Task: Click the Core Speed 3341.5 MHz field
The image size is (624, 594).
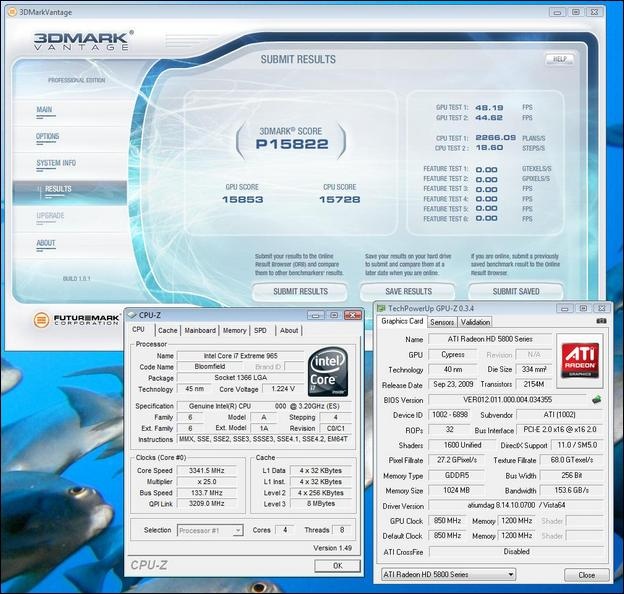Action: [x=207, y=471]
